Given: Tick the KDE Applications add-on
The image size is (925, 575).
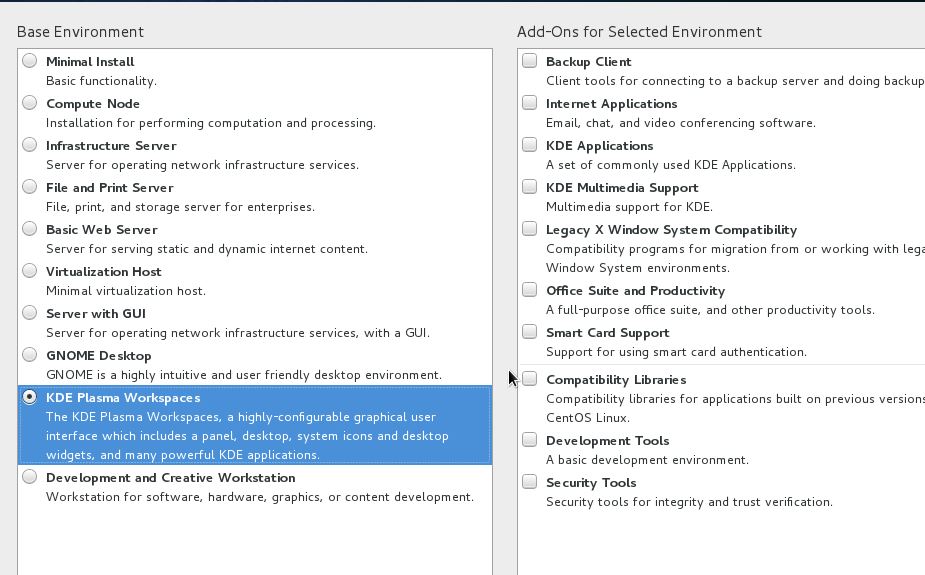Looking at the screenshot, I should 529,145.
